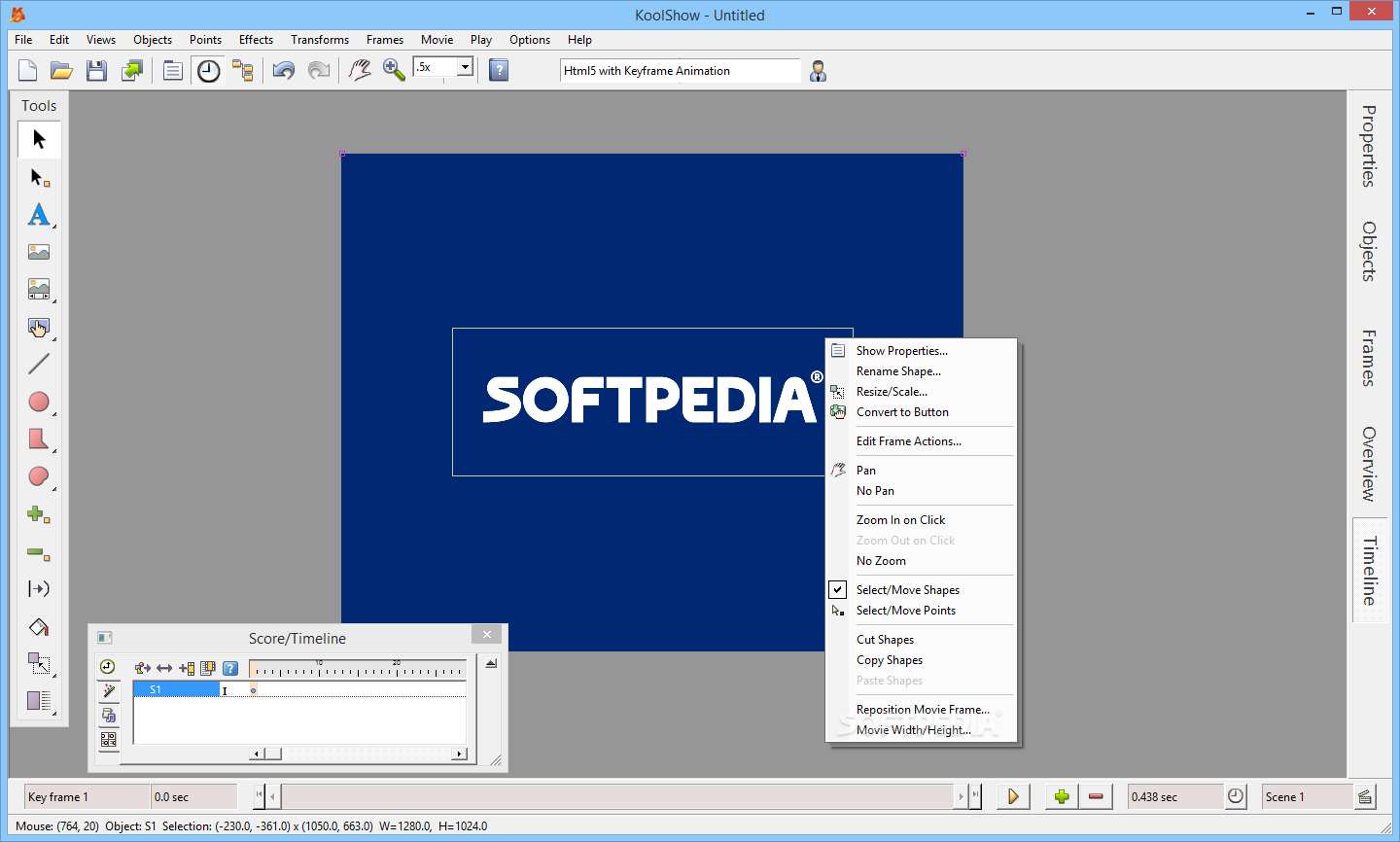Save the project with the floppy disk icon
The height and width of the screenshot is (842, 1400).
click(96, 70)
